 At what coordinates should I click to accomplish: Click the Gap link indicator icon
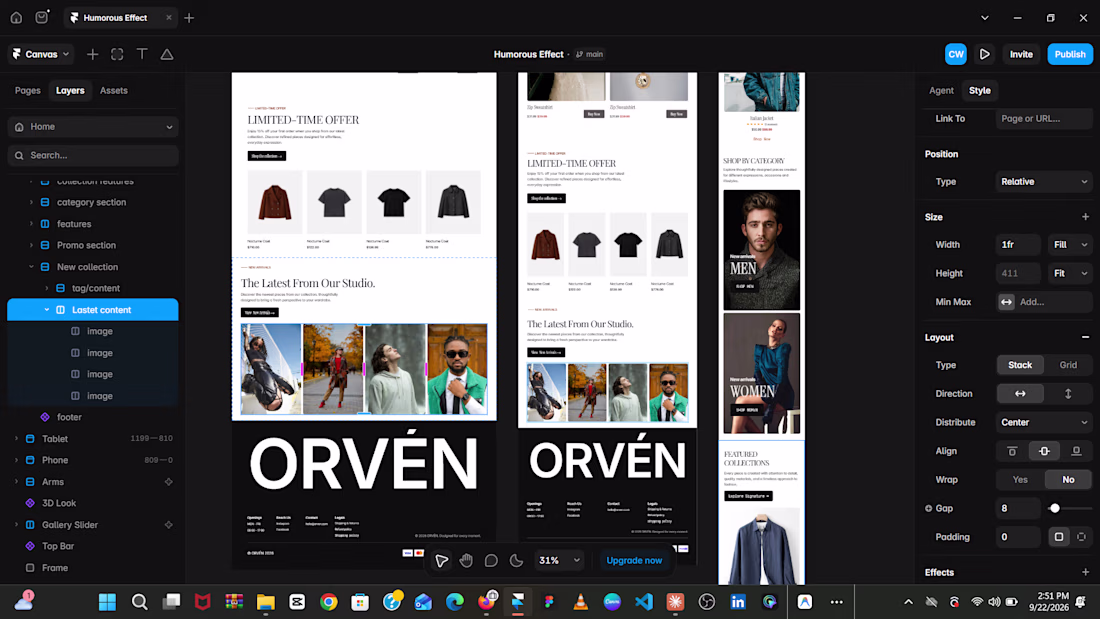pyautogui.click(x=928, y=508)
